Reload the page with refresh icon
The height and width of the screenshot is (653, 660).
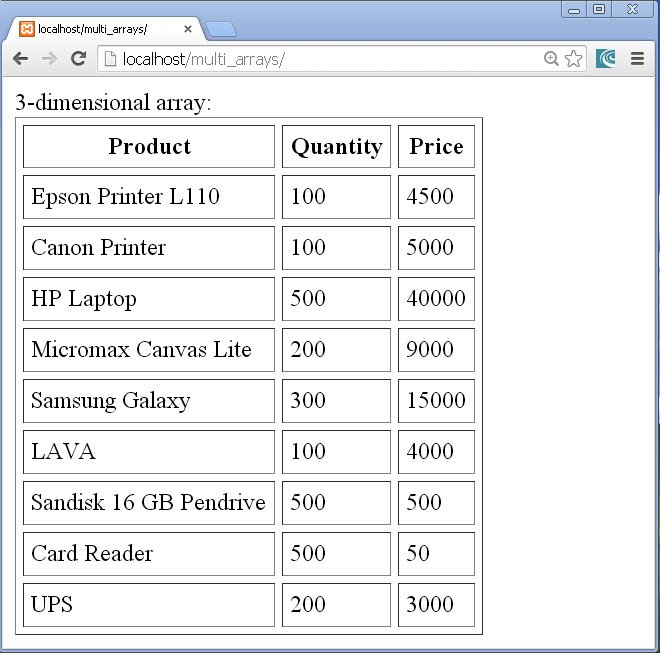(78, 59)
